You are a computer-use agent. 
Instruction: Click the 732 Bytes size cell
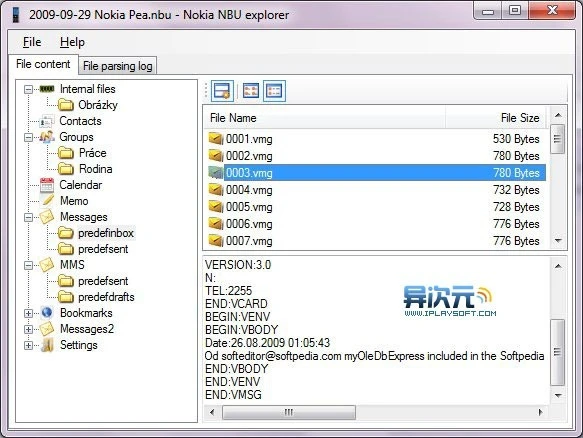coord(516,190)
